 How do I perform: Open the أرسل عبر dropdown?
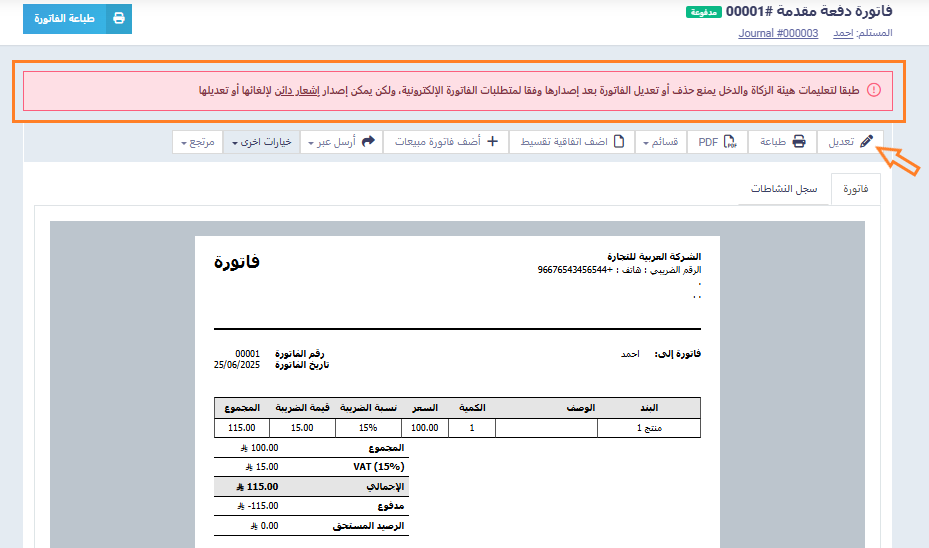coord(341,142)
